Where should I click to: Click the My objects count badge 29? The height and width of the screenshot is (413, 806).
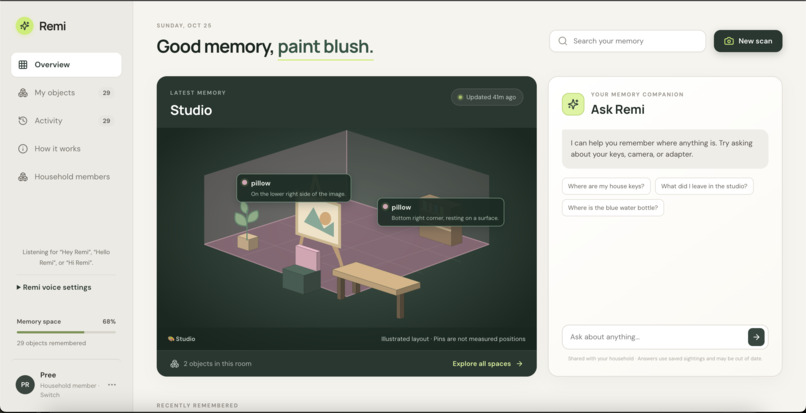pyautogui.click(x=106, y=93)
